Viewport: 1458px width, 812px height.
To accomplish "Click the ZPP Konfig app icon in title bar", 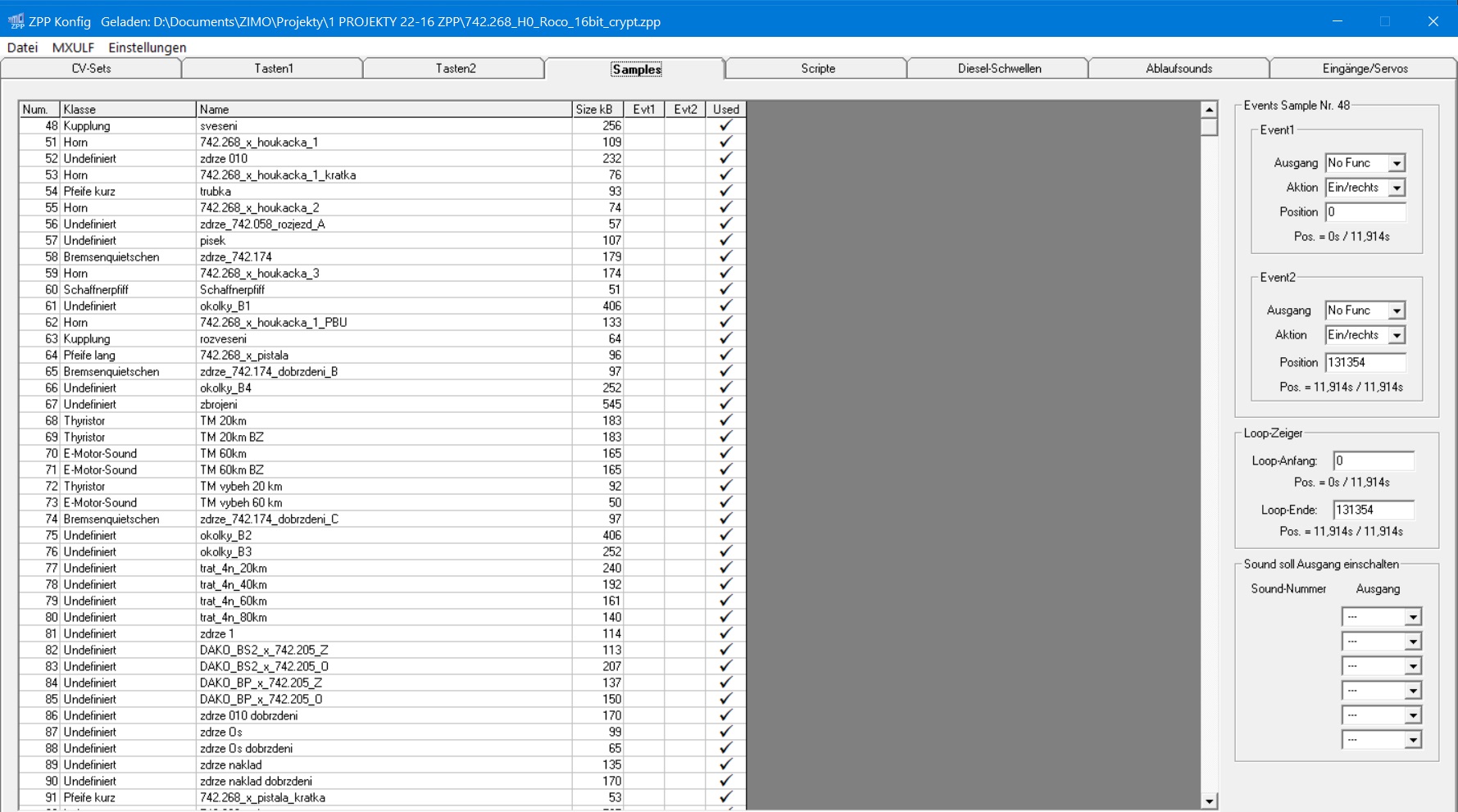I will (x=16, y=21).
